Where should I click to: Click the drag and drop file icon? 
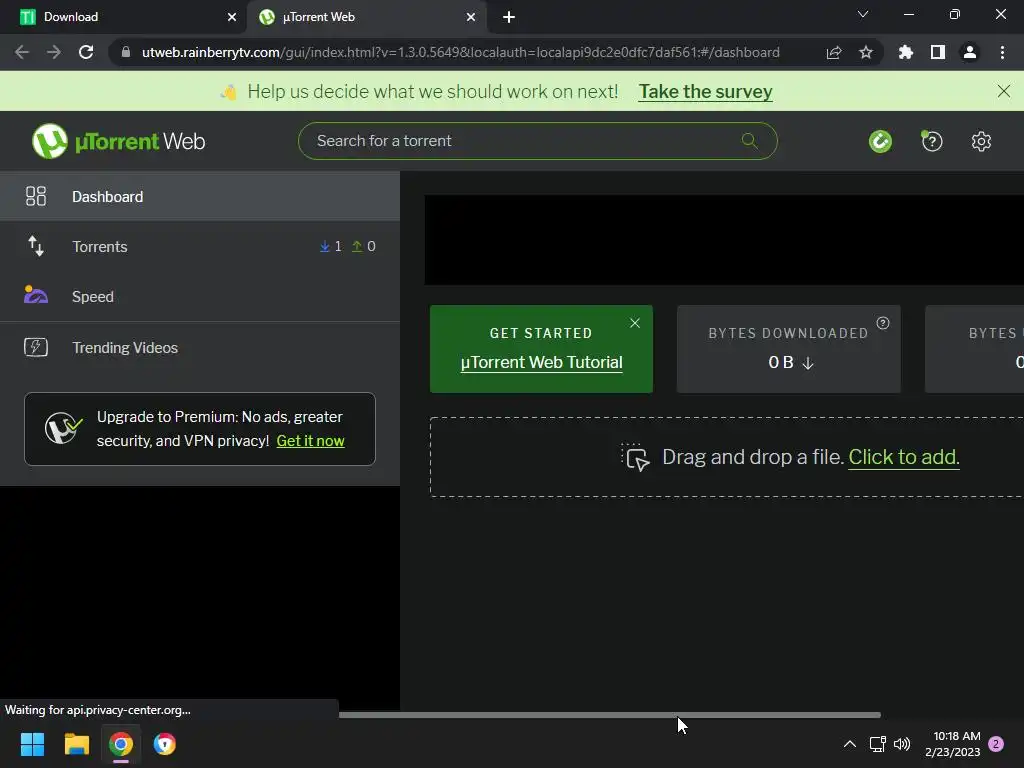pyautogui.click(x=635, y=456)
